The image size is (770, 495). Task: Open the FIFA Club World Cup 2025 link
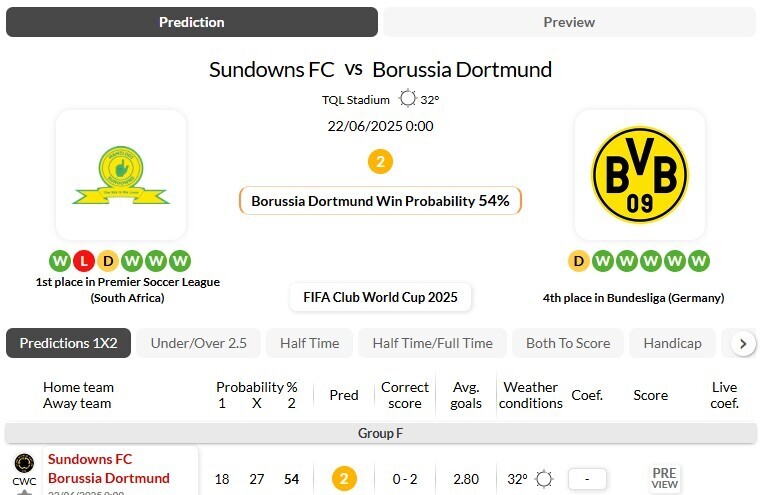380,297
